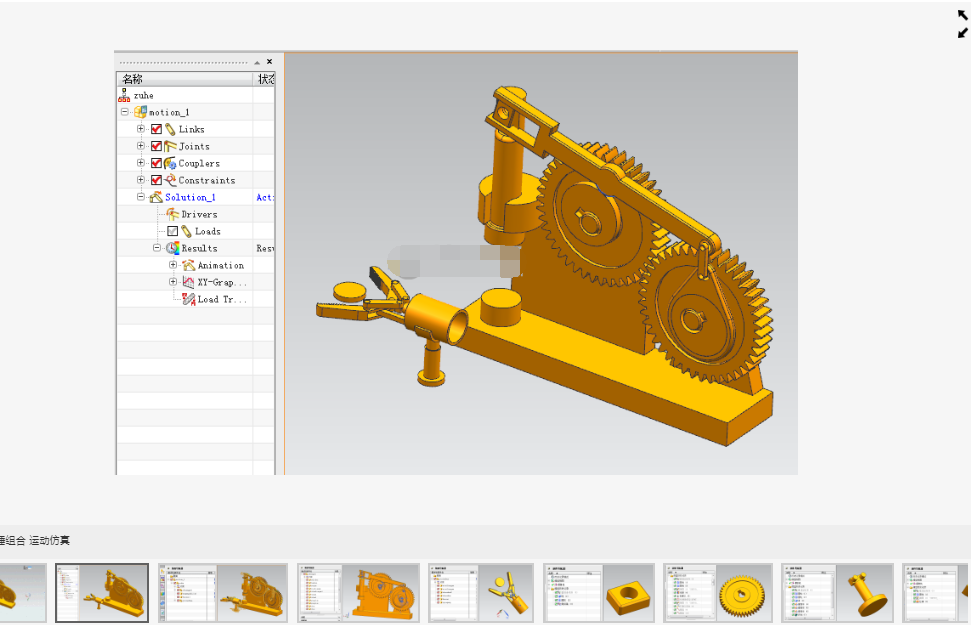Click the XY-Graphing icon
Viewport: 971px width, 630px height.
pos(189,282)
